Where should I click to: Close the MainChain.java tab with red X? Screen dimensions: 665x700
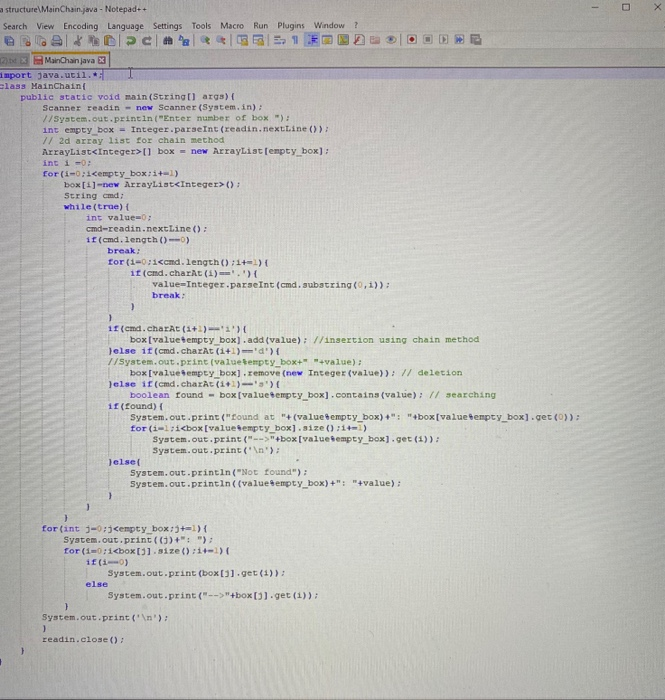(102, 60)
